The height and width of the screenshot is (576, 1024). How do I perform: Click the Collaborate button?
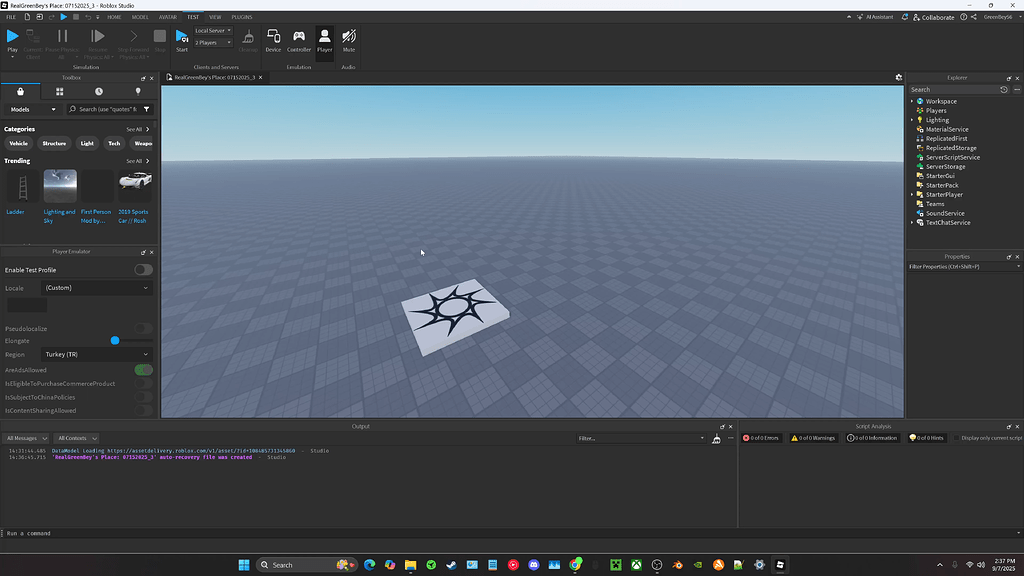[933, 17]
